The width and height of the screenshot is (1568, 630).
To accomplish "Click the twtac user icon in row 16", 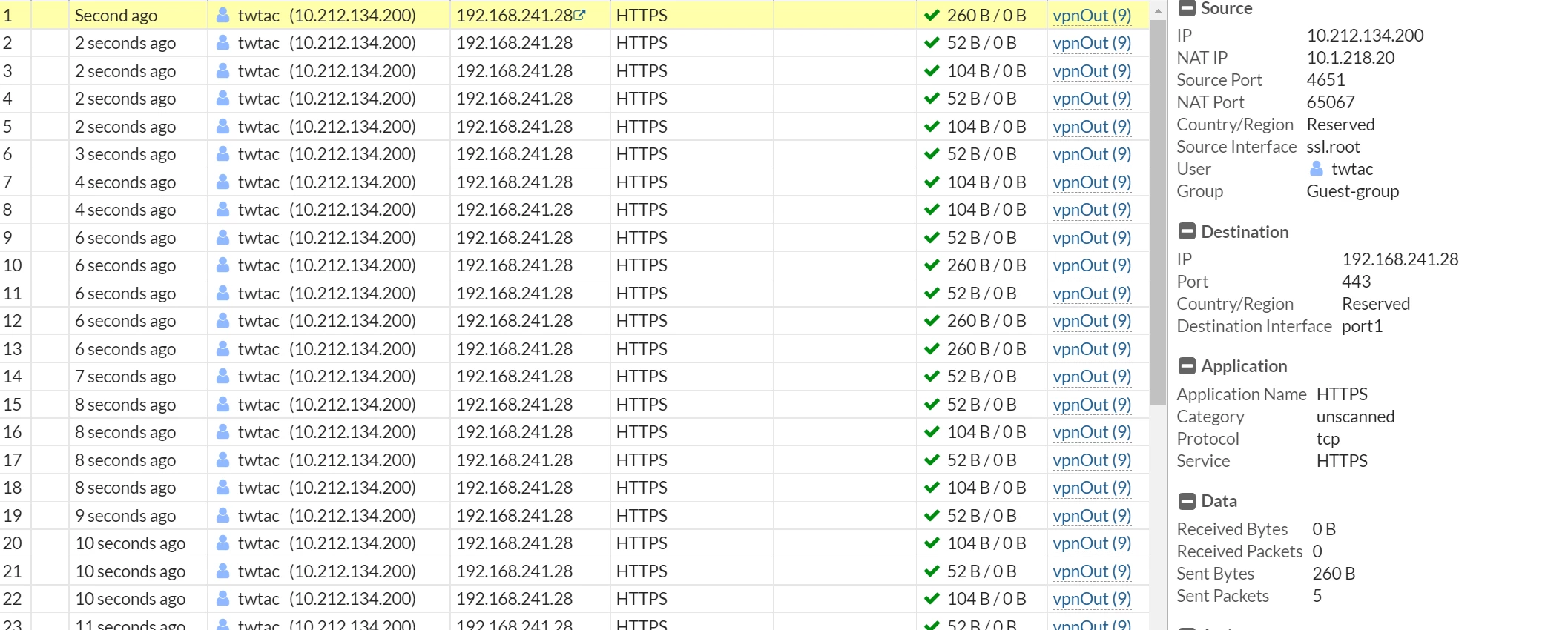I will pos(223,432).
